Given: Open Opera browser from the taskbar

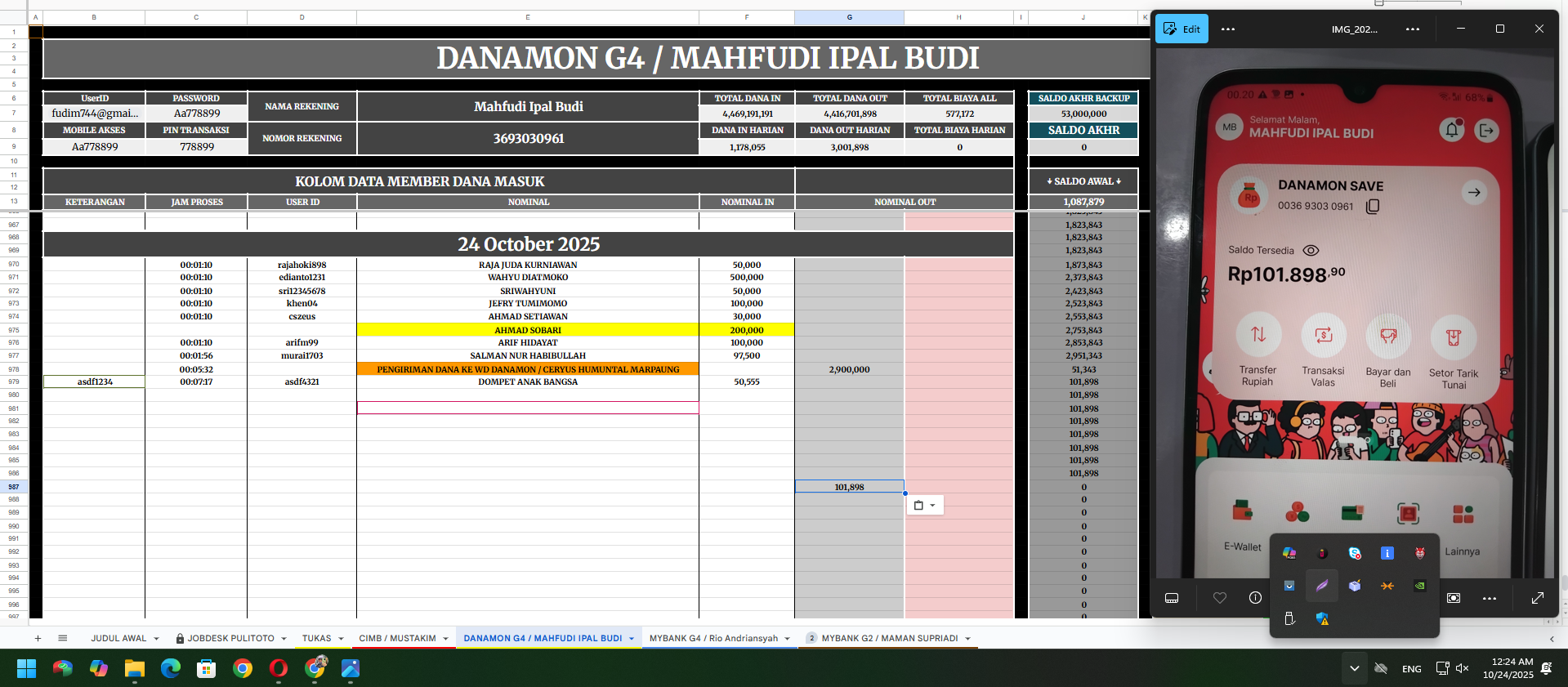Looking at the screenshot, I should click(279, 668).
